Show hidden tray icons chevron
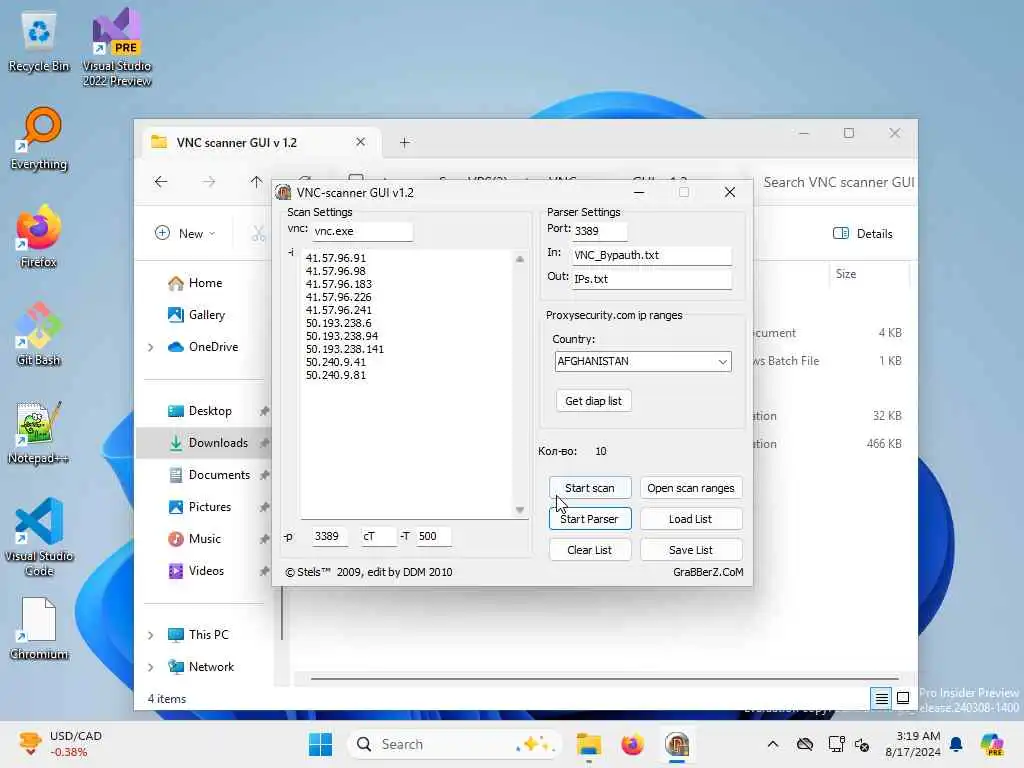The image size is (1024, 768). coord(773,744)
